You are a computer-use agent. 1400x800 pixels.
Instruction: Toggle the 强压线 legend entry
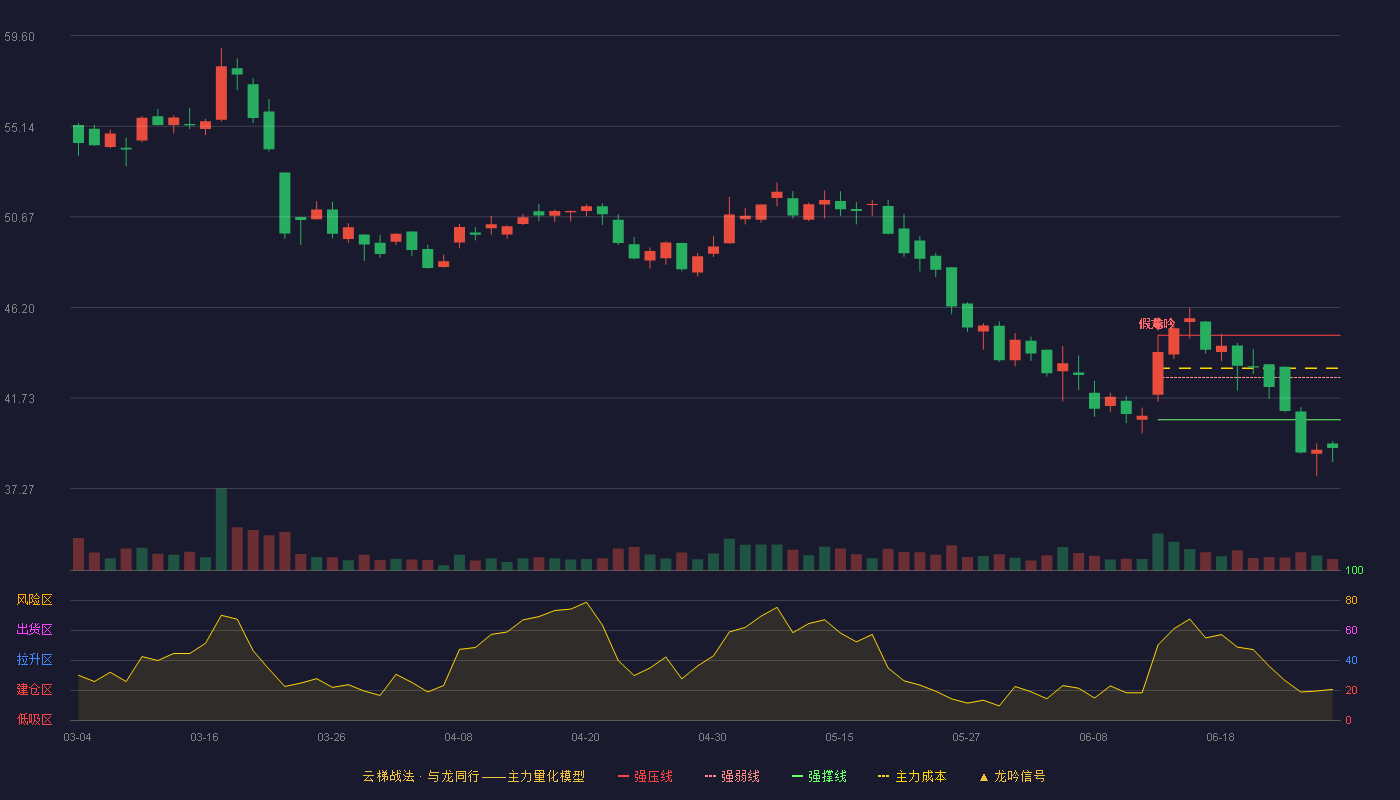click(645, 776)
